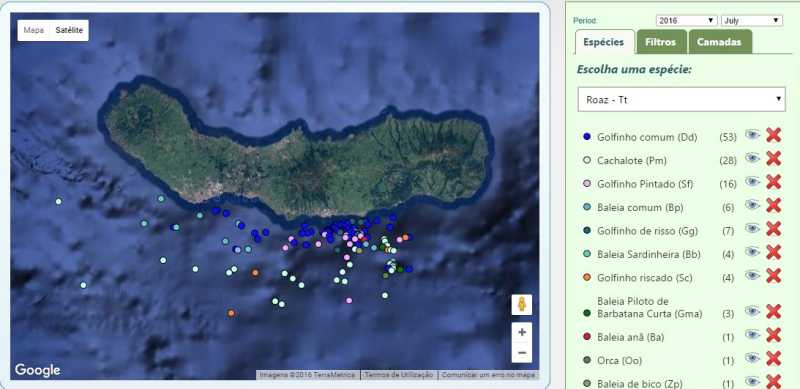Click the orange Golfinho riscado color dot in legend

(586, 278)
